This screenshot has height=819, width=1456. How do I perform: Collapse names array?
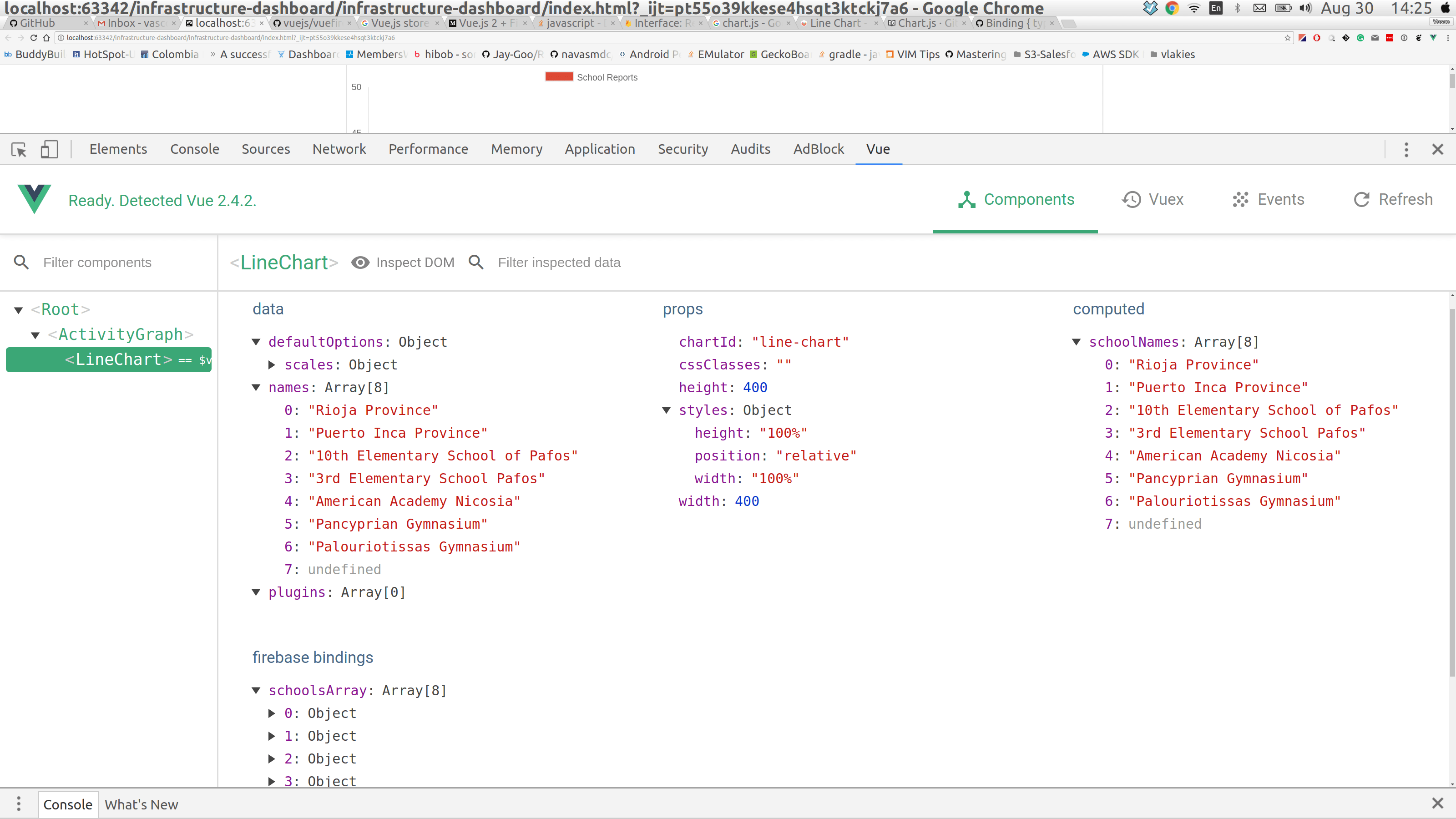pyautogui.click(x=255, y=387)
